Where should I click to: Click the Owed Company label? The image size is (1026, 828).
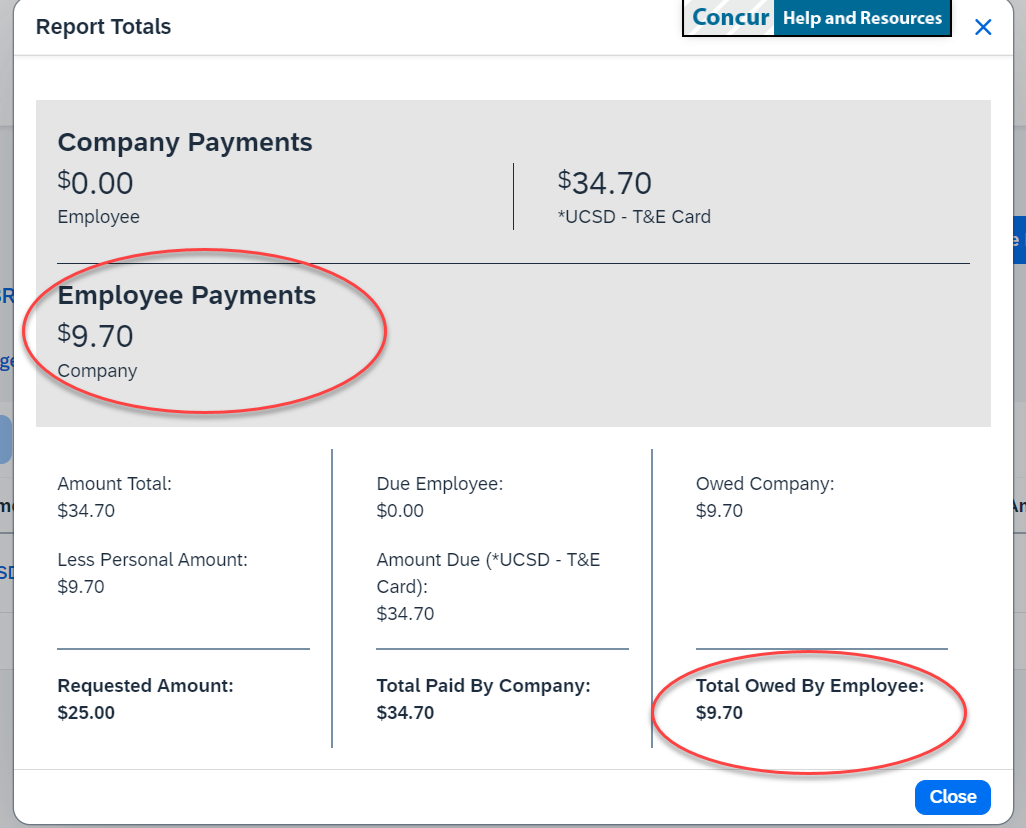coord(765,484)
